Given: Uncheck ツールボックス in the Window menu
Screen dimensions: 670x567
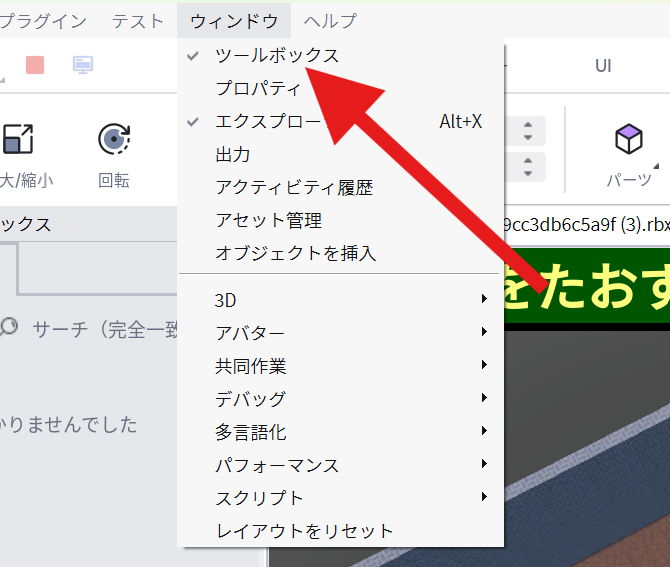Looking at the screenshot, I should point(277,56).
